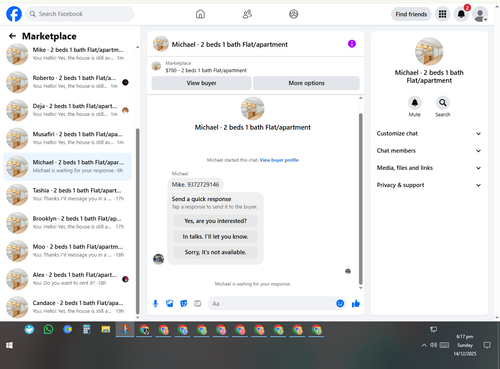The width and height of the screenshot is (500, 369).
Task: Open the Brooklyn conversation
Action: pyautogui.click(x=68, y=223)
